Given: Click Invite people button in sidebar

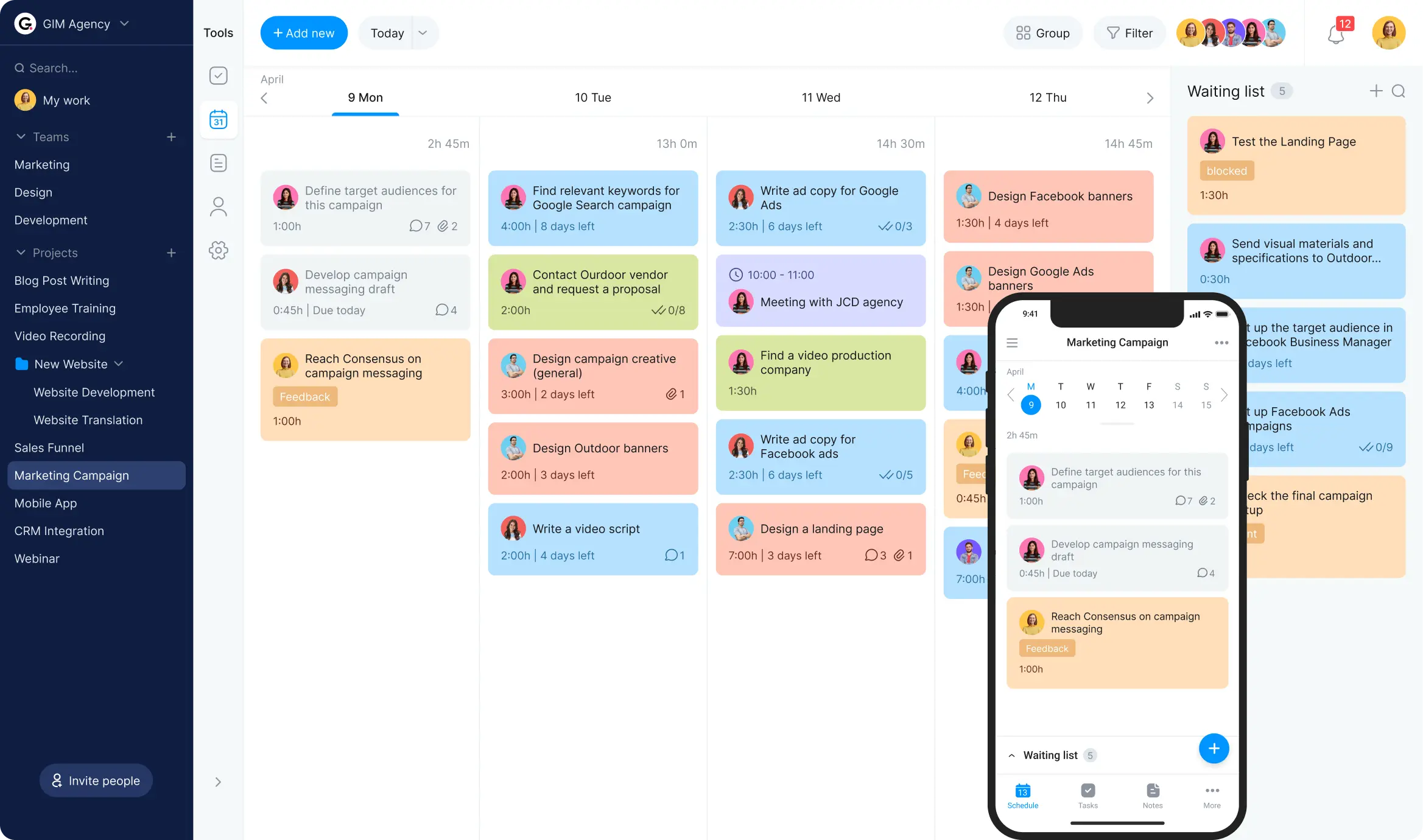Looking at the screenshot, I should click(97, 781).
